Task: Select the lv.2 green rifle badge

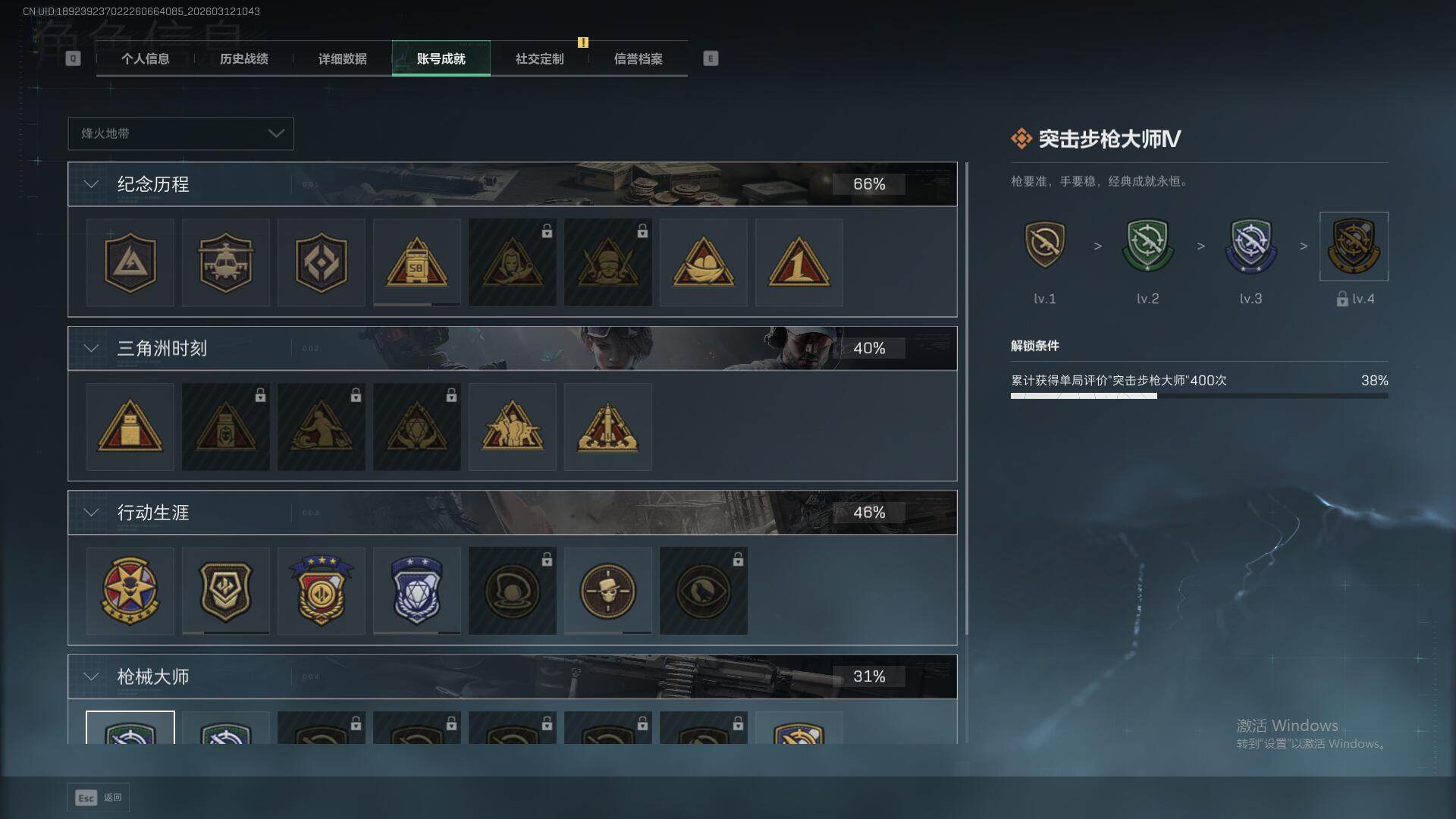Action: [x=1147, y=246]
